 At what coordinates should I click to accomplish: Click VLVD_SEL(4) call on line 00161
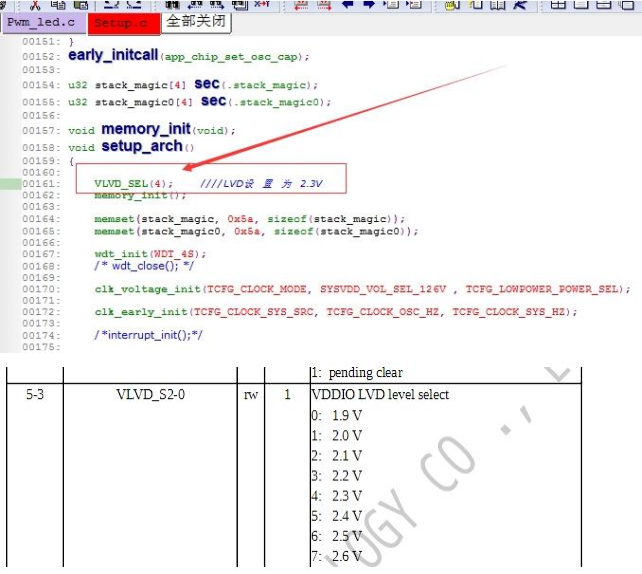pos(134,183)
